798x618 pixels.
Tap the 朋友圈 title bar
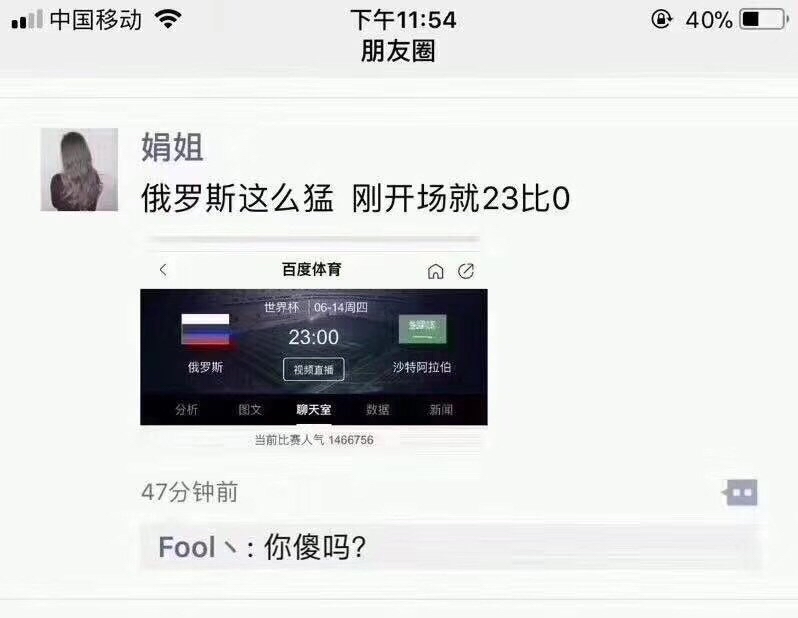[x=398, y=51]
